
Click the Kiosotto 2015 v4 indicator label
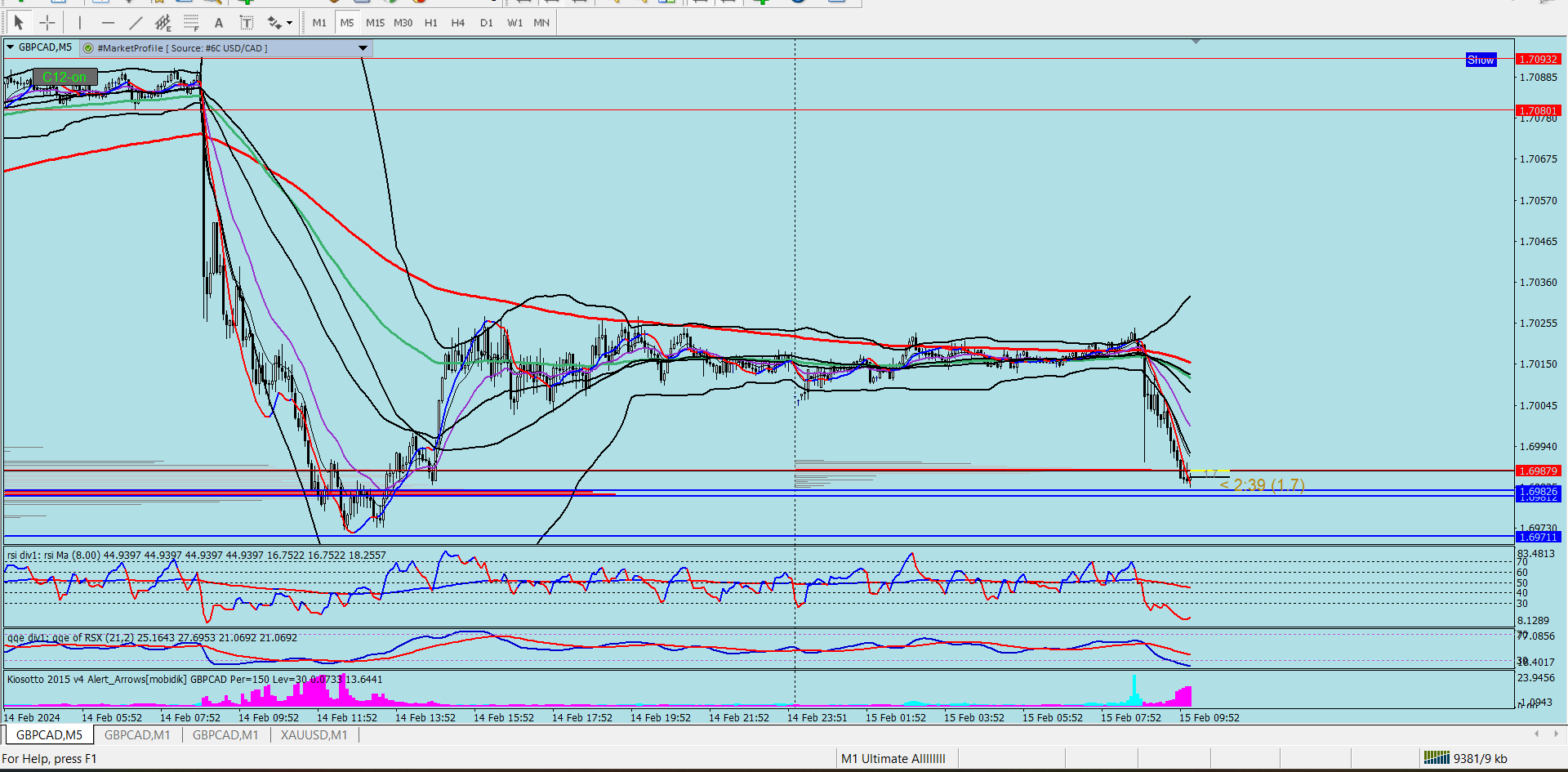(194, 680)
